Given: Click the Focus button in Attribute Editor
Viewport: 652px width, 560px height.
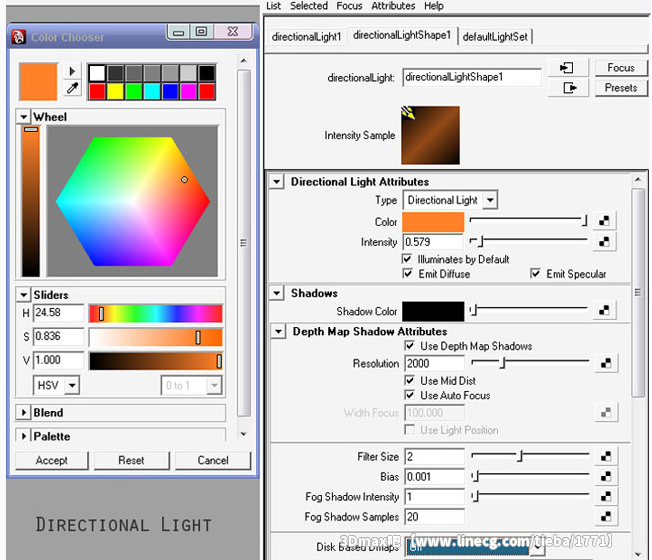Looking at the screenshot, I should pos(621,68).
